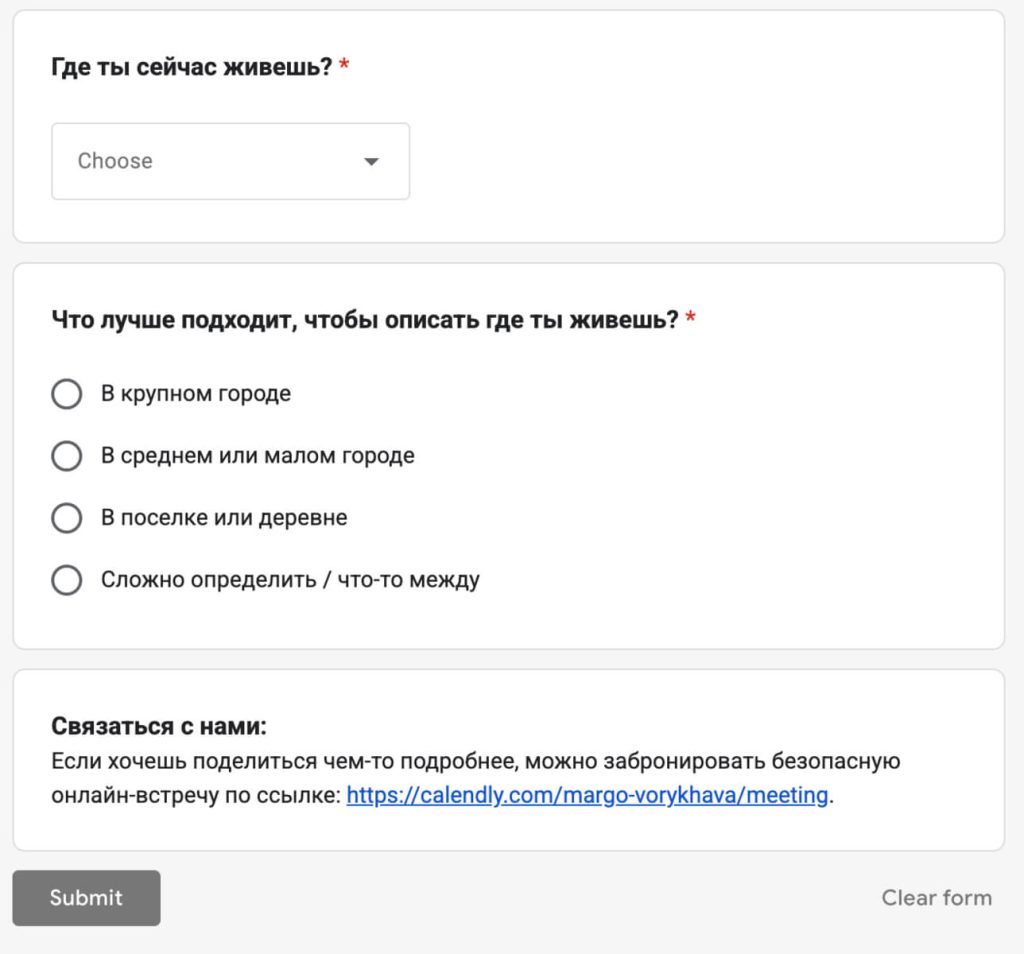Image resolution: width=1024 pixels, height=954 pixels.
Task: Click the red asterisk after "Где ты сейчас живешь?"
Action: click(344, 67)
